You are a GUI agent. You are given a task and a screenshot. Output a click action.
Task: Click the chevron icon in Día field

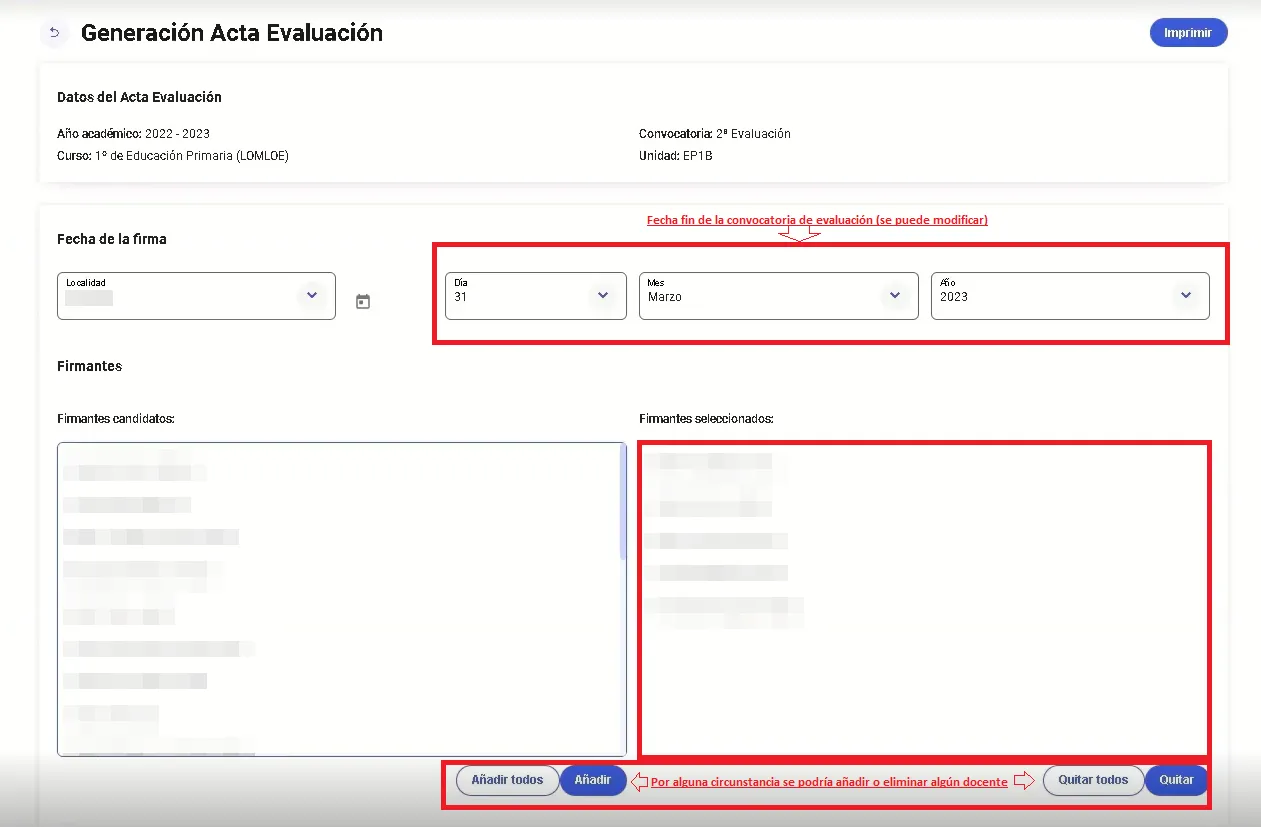coord(602,296)
